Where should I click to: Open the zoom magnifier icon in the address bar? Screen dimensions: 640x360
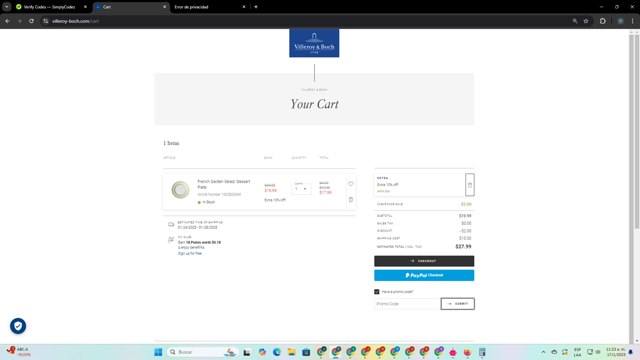pyautogui.click(x=575, y=21)
